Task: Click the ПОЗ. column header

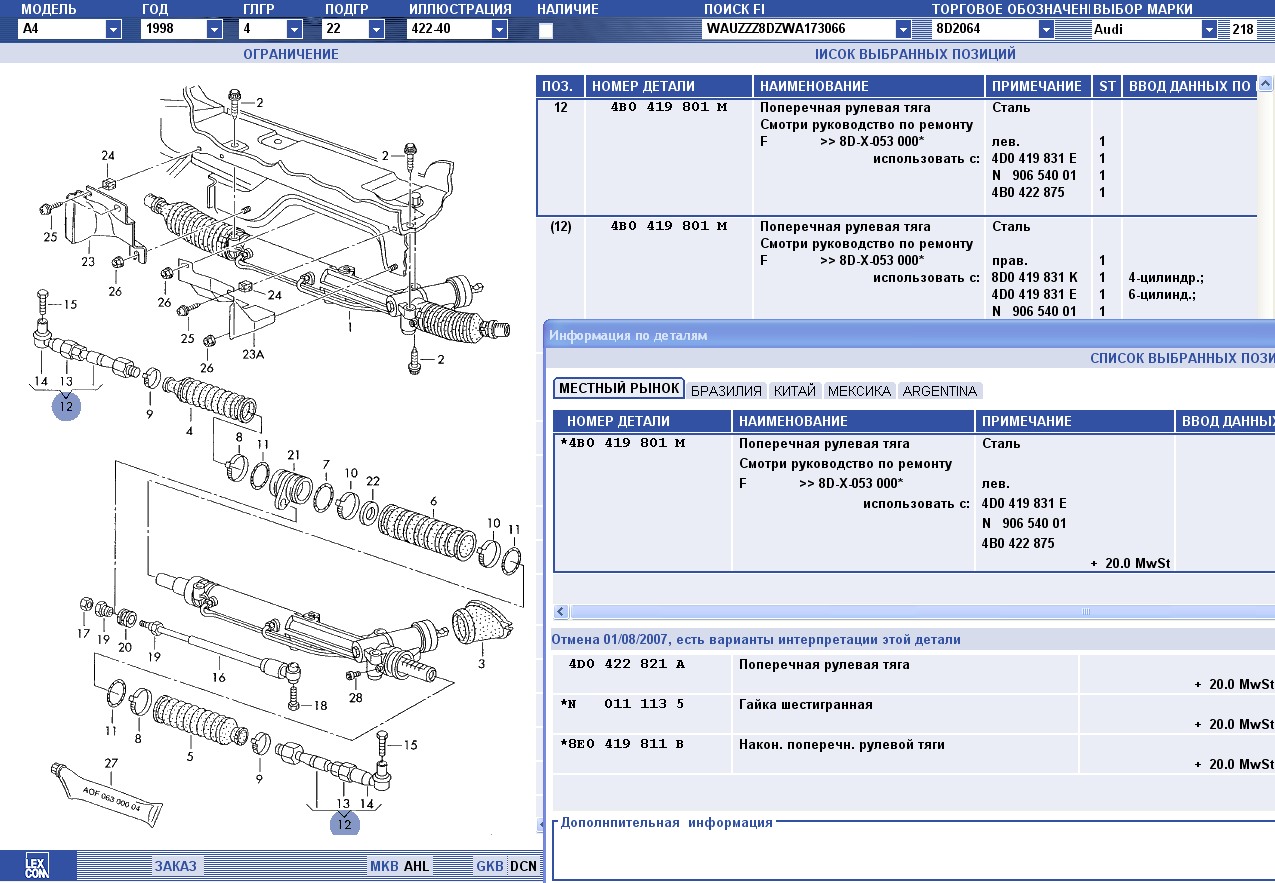Action: [x=560, y=86]
